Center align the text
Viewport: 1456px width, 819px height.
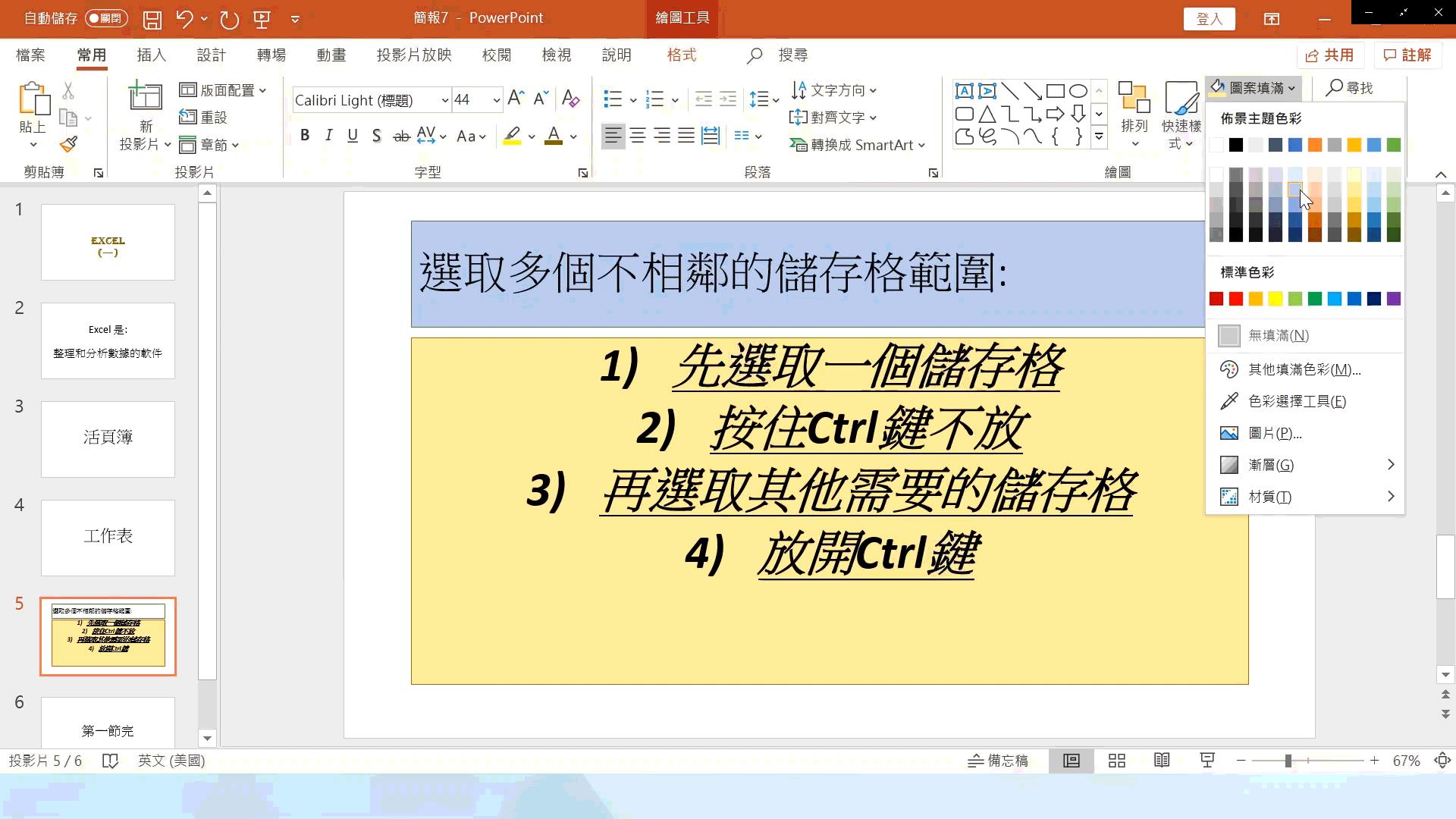(638, 136)
